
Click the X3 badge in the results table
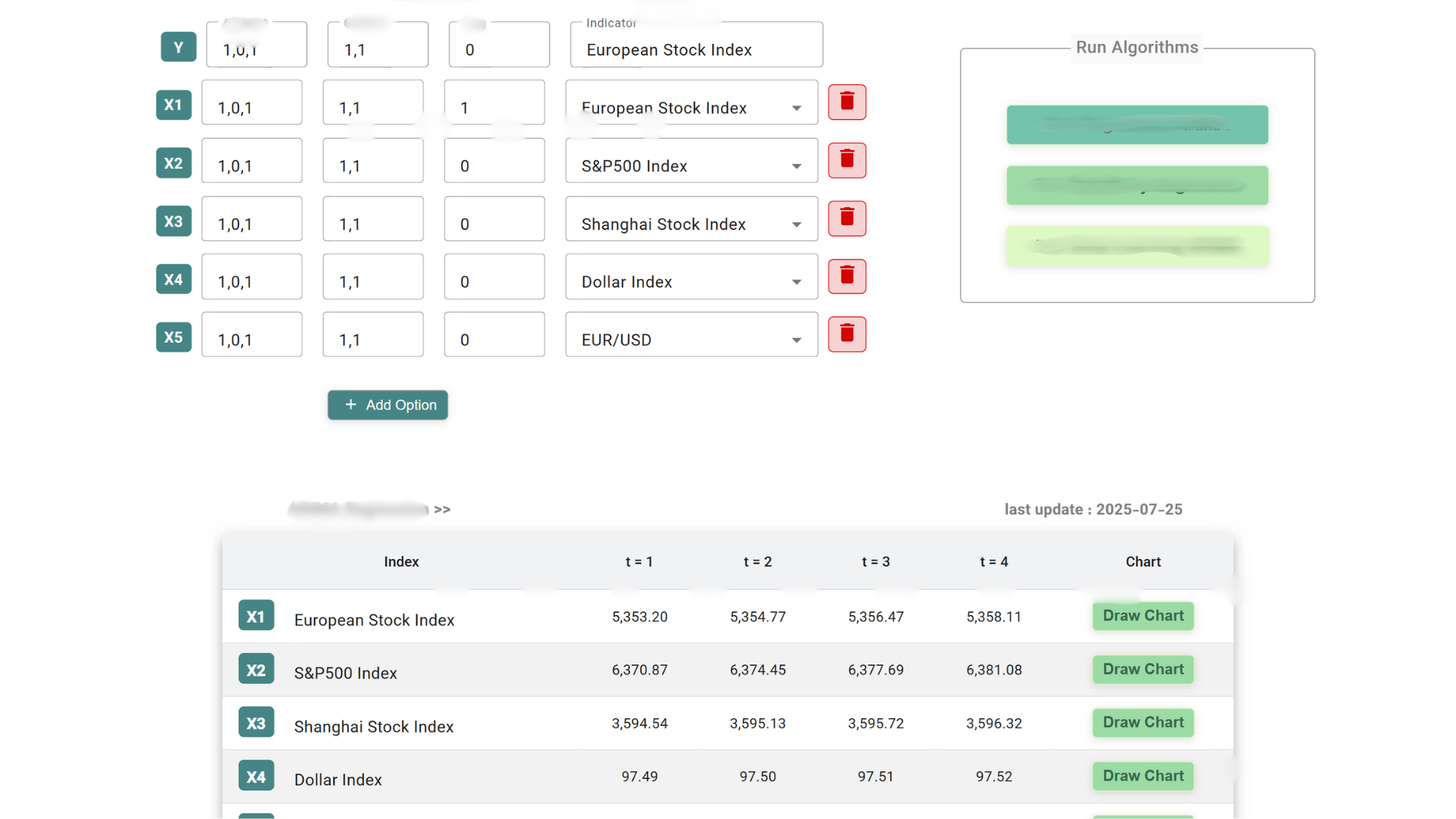pyautogui.click(x=256, y=723)
